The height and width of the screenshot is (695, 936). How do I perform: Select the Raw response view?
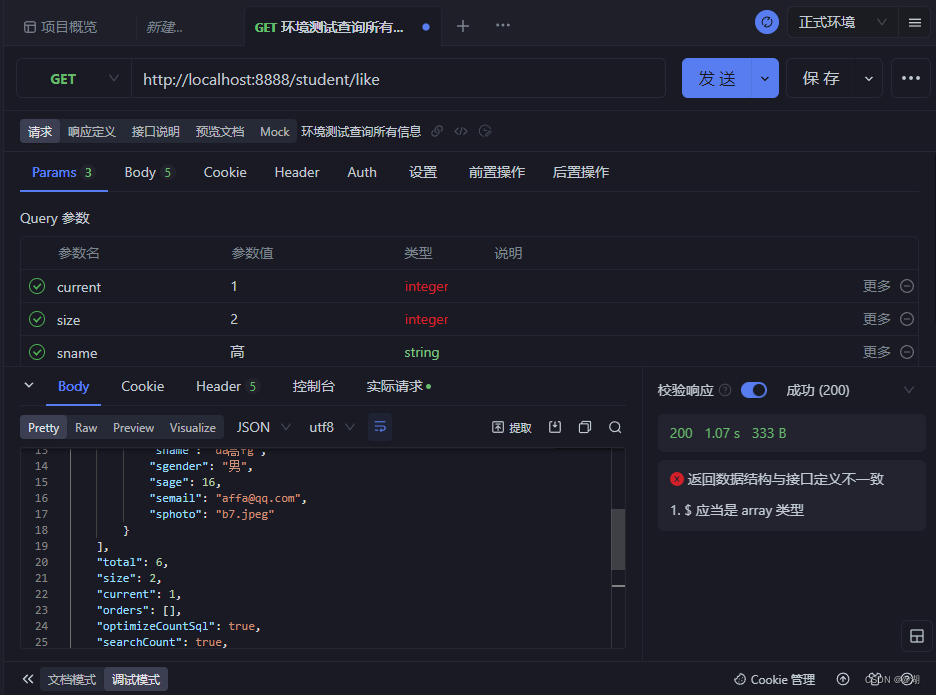point(86,428)
